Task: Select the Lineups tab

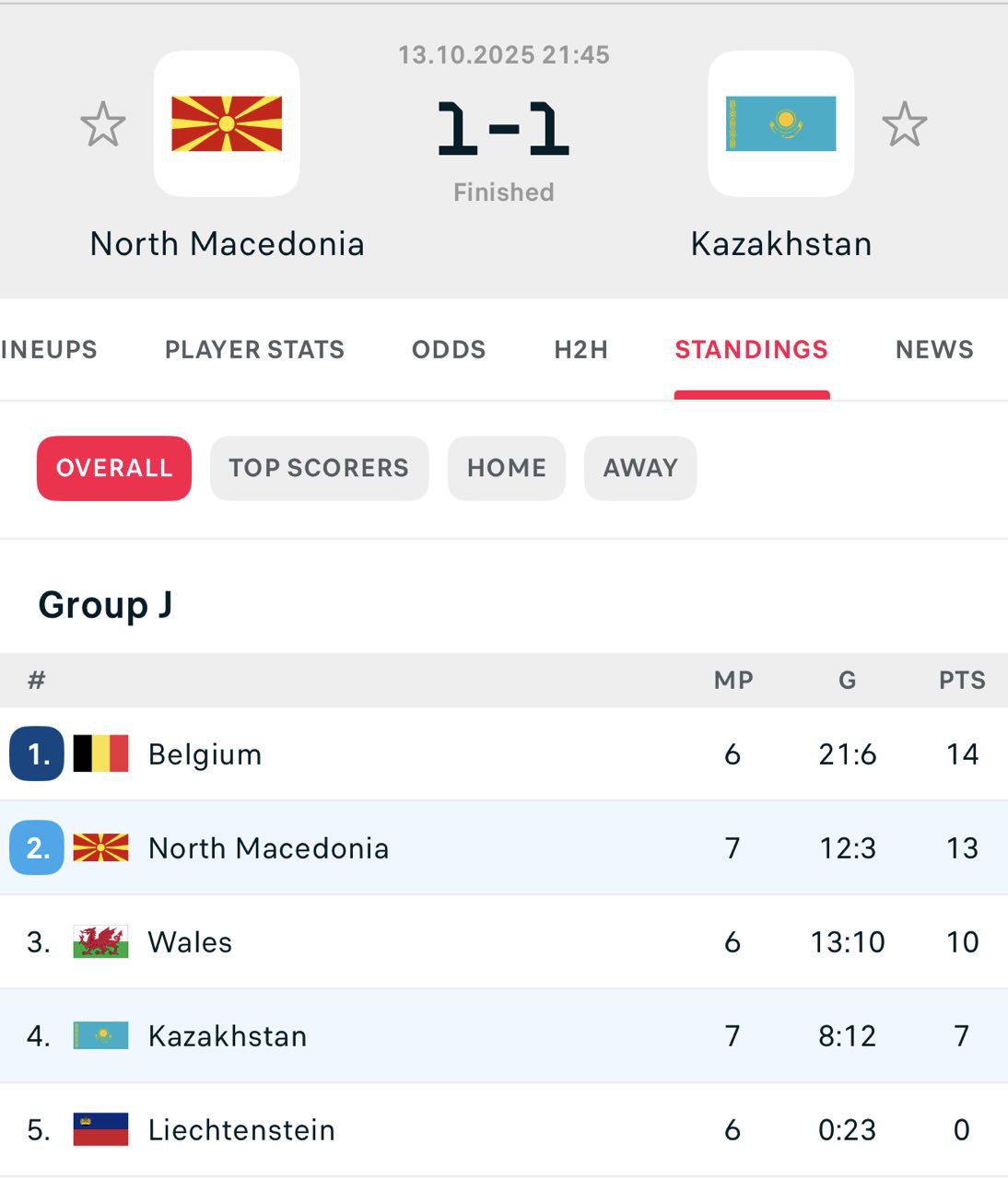Action: (49, 350)
